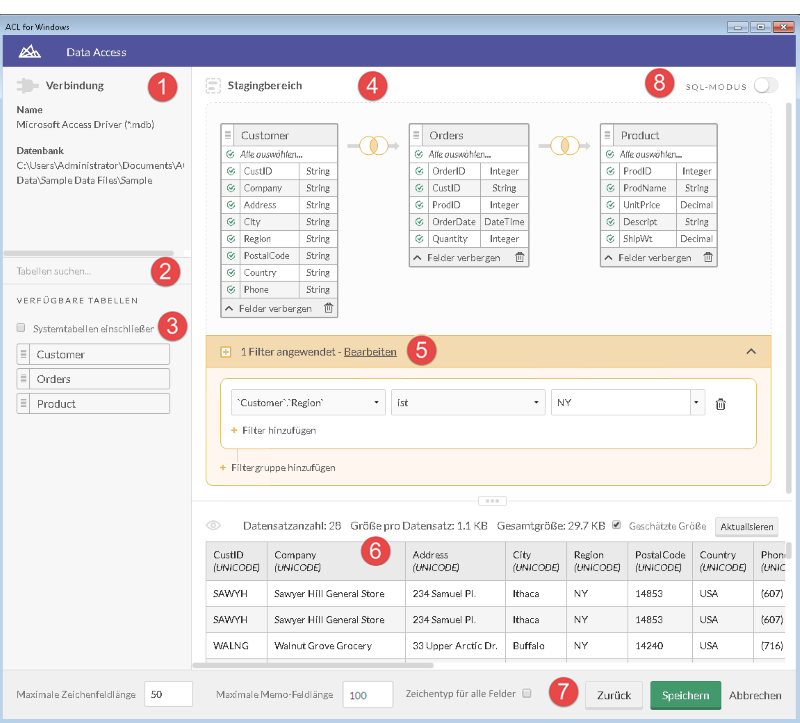Remove the Orders table via trash icon

(519, 258)
